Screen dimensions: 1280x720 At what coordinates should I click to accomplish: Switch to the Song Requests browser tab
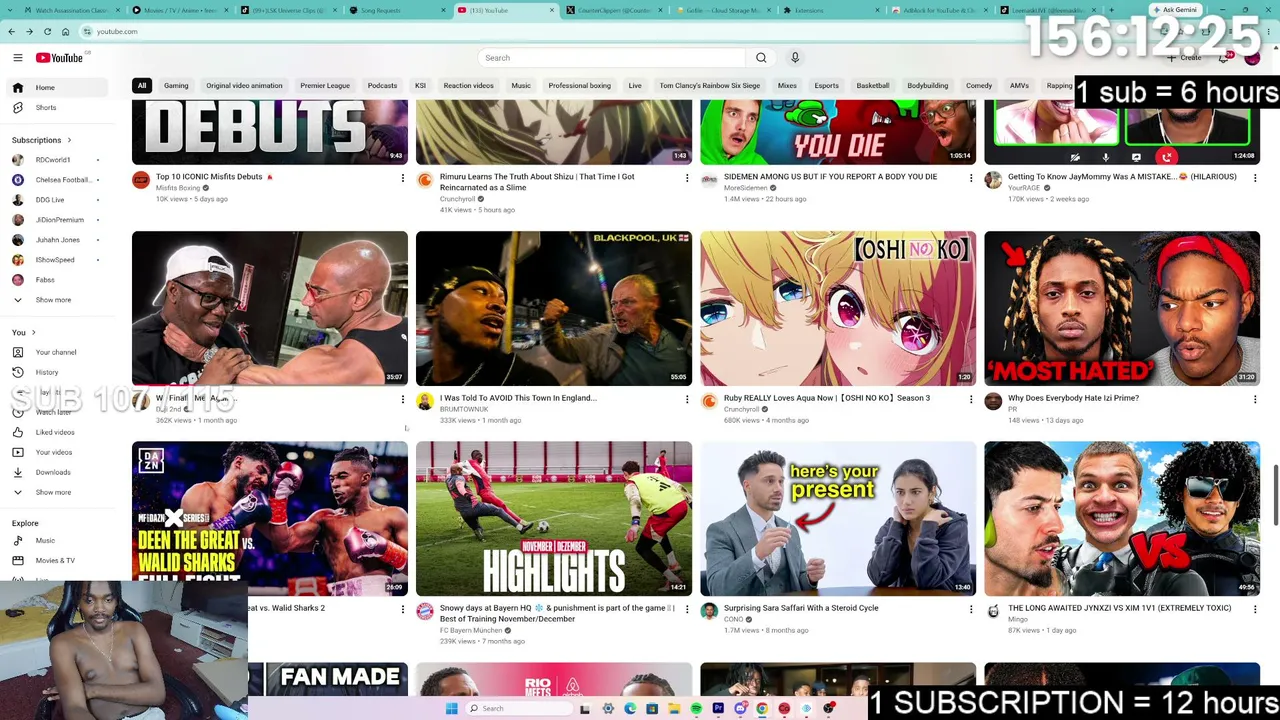coord(395,10)
